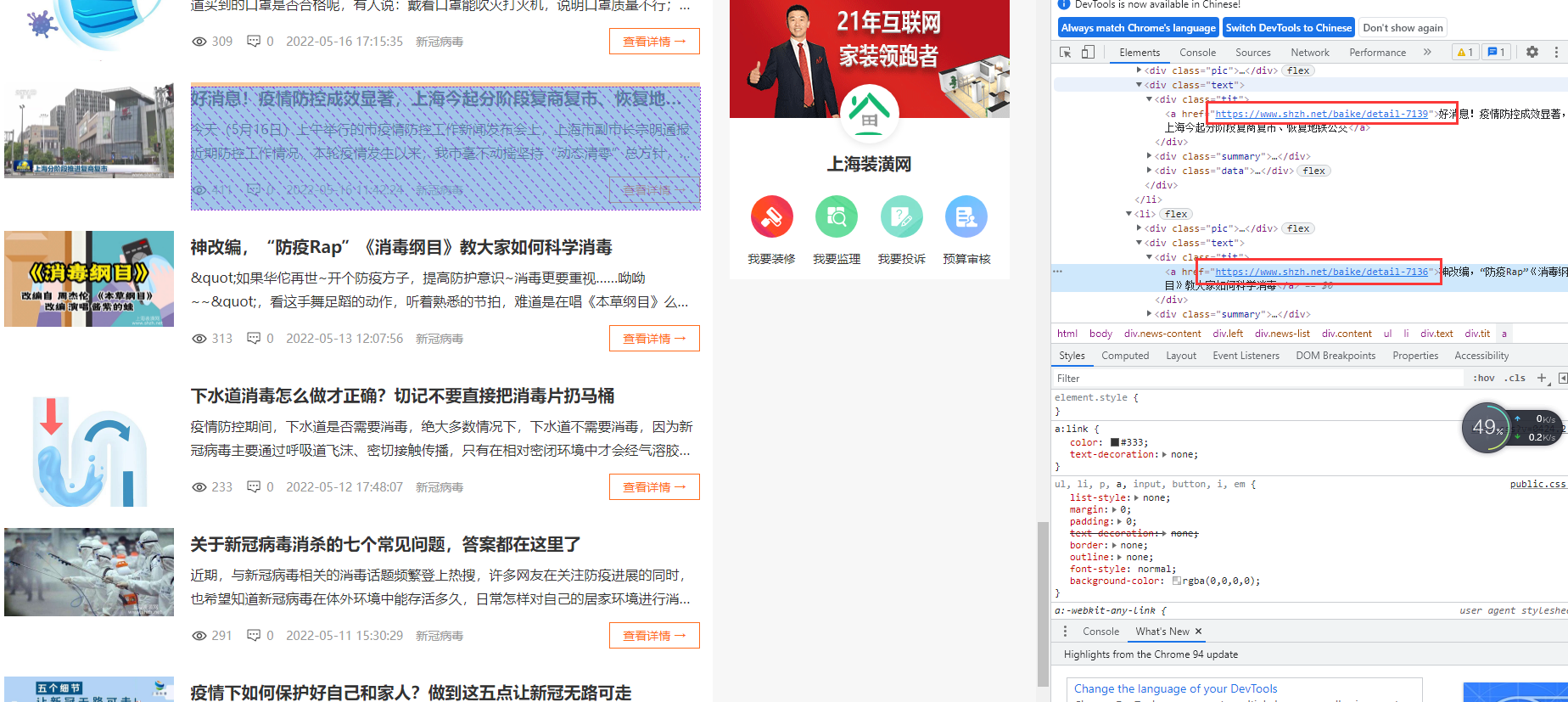The height and width of the screenshot is (702, 1568).
Task: Toggle the device toolbar icon
Action: pos(1088,53)
